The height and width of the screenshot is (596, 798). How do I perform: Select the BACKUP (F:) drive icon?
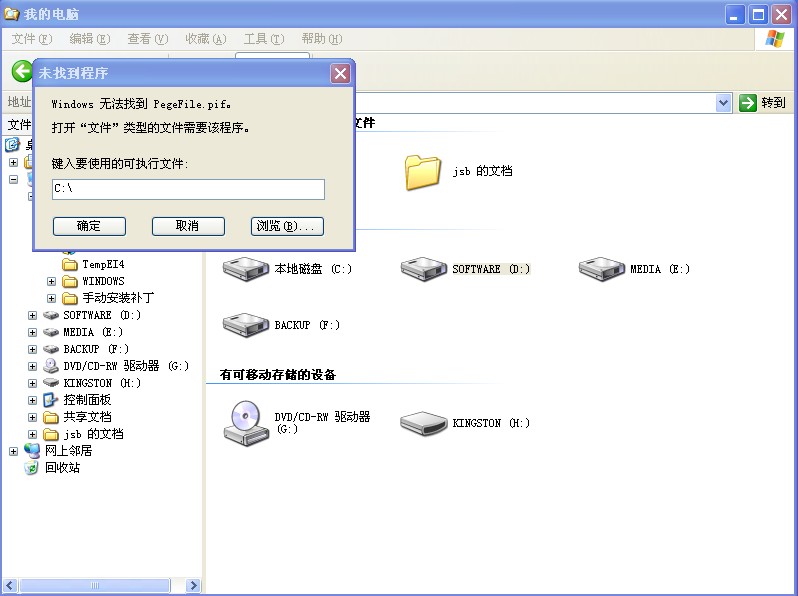[246, 325]
